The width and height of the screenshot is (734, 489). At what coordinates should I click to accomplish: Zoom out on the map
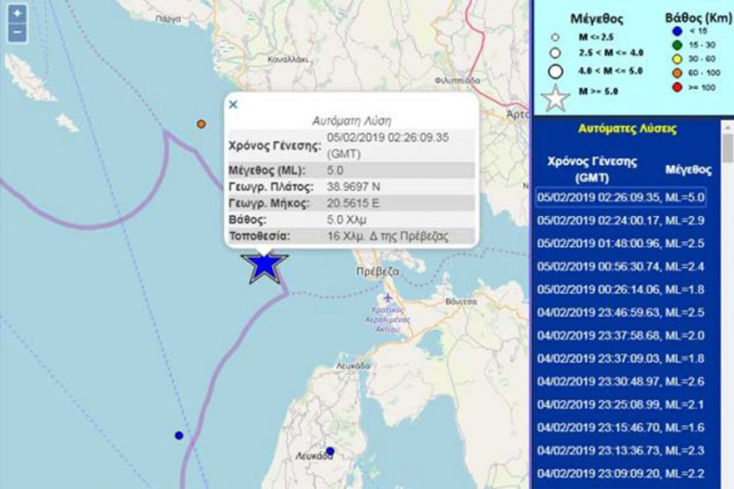18,32
